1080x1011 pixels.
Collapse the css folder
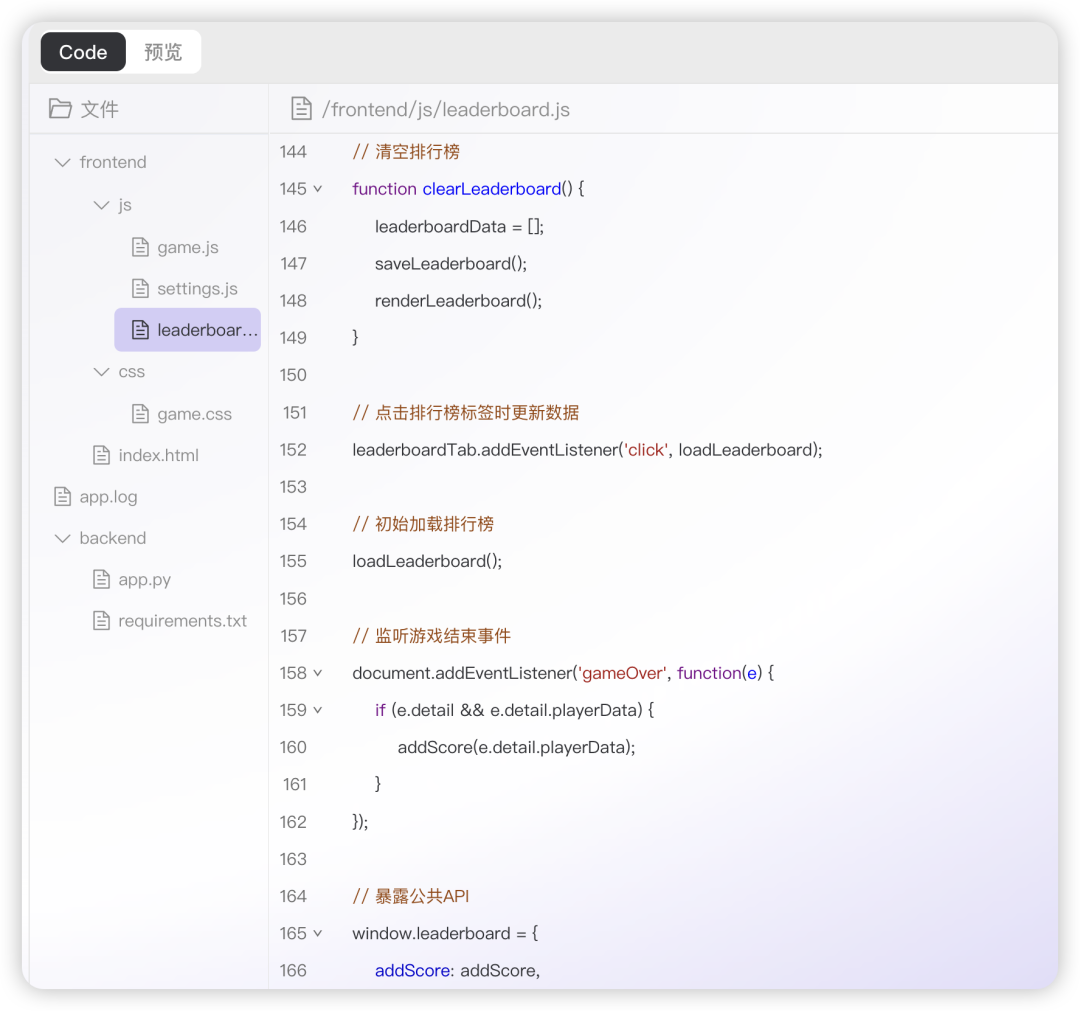(101, 372)
